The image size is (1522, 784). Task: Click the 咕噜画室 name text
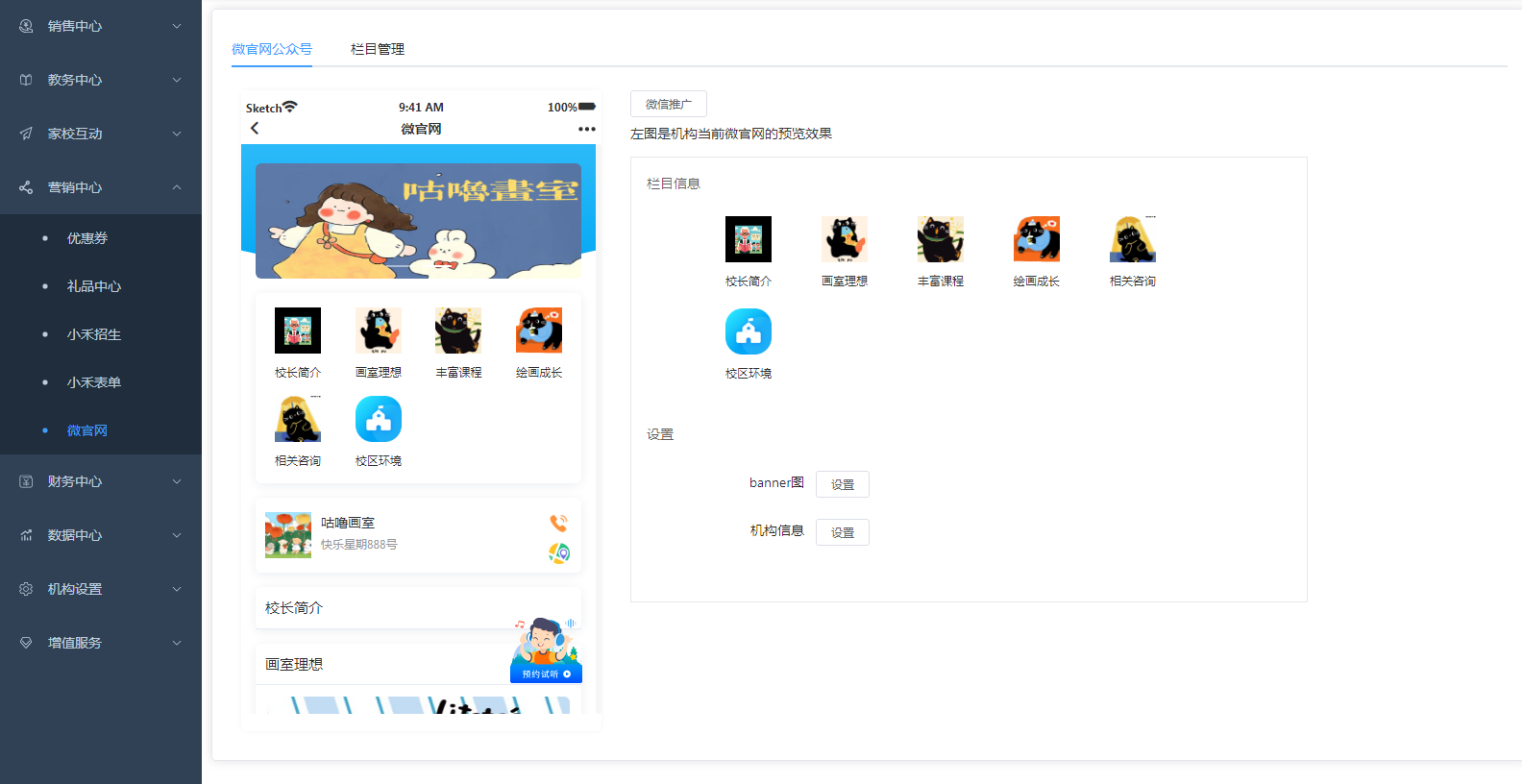[348, 523]
